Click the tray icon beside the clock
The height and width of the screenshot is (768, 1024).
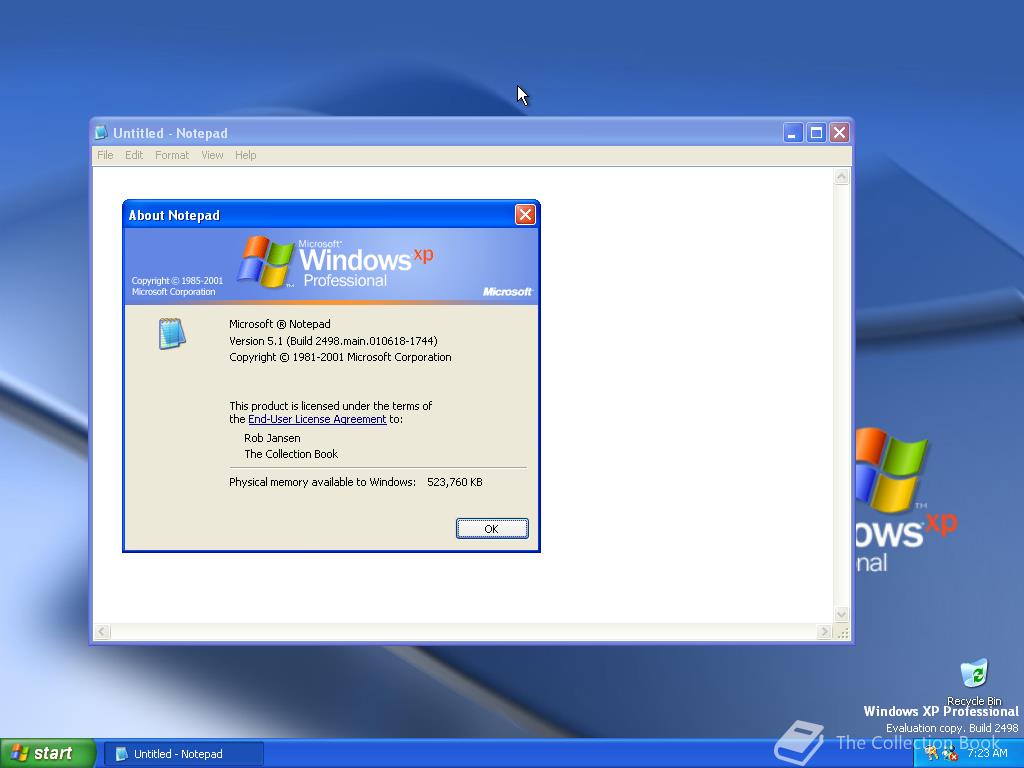950,754
